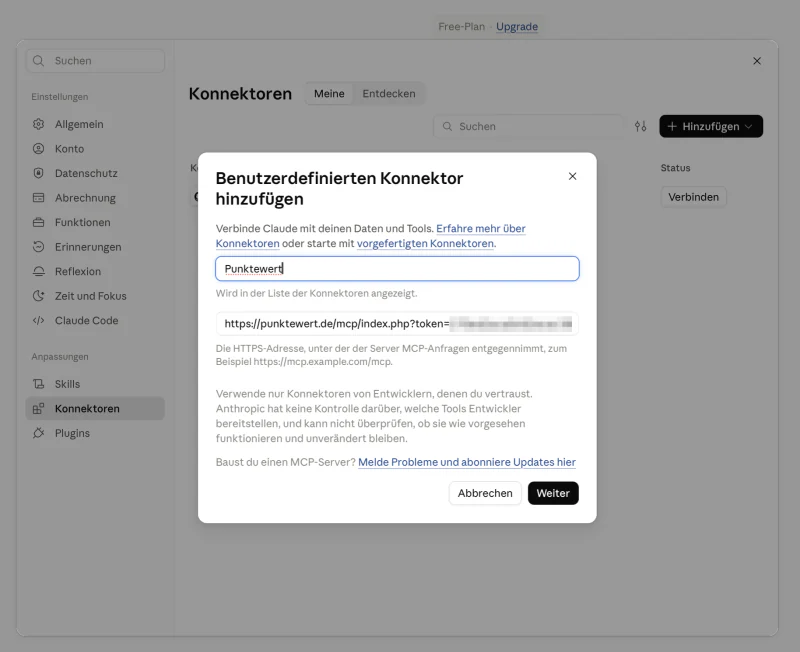The width and height of the screenshot is (800, 652).
Task: Click the Allgemein gear icon in sidebar
Action: click(x=38, y=124)
